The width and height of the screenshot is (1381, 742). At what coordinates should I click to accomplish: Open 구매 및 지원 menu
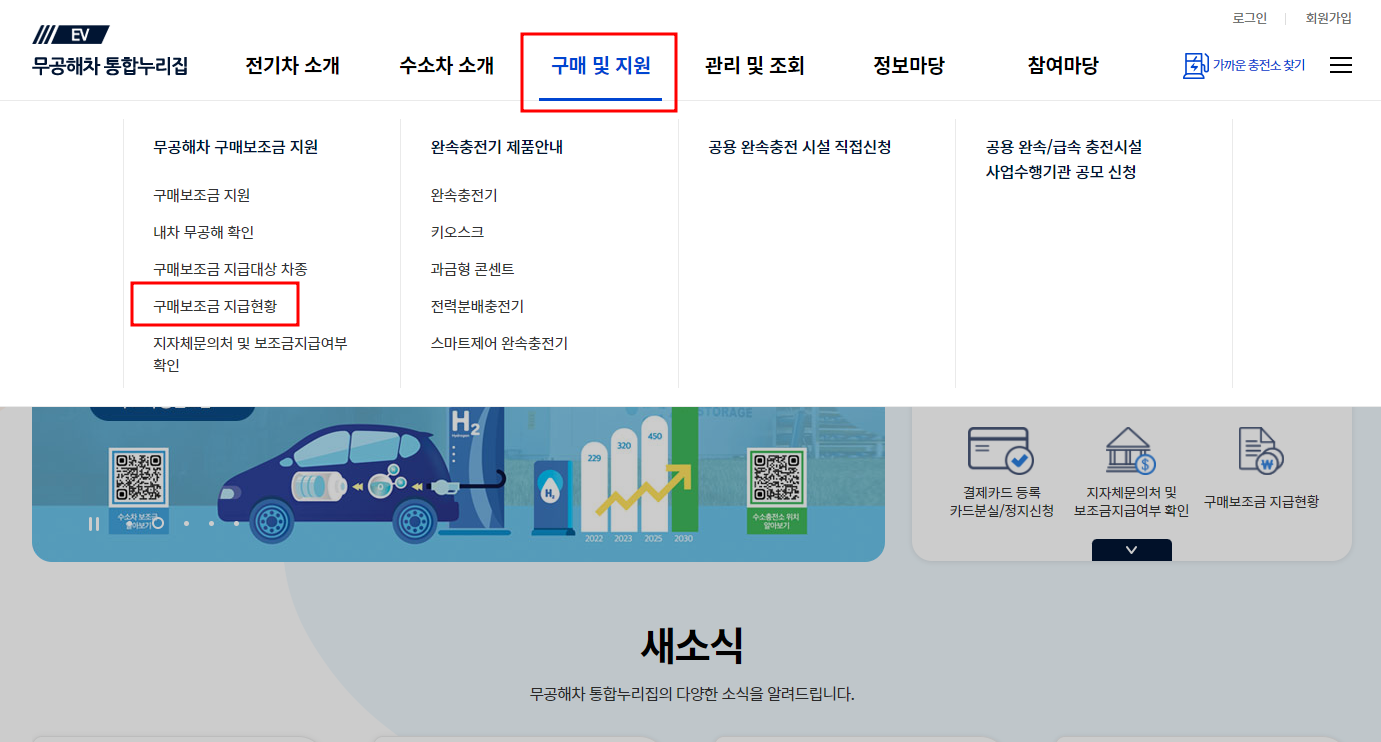pos(600,66)
